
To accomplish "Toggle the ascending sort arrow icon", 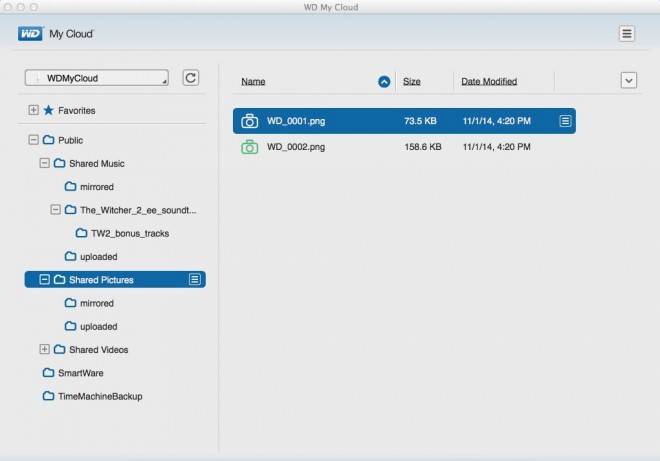I will [384, 82].
